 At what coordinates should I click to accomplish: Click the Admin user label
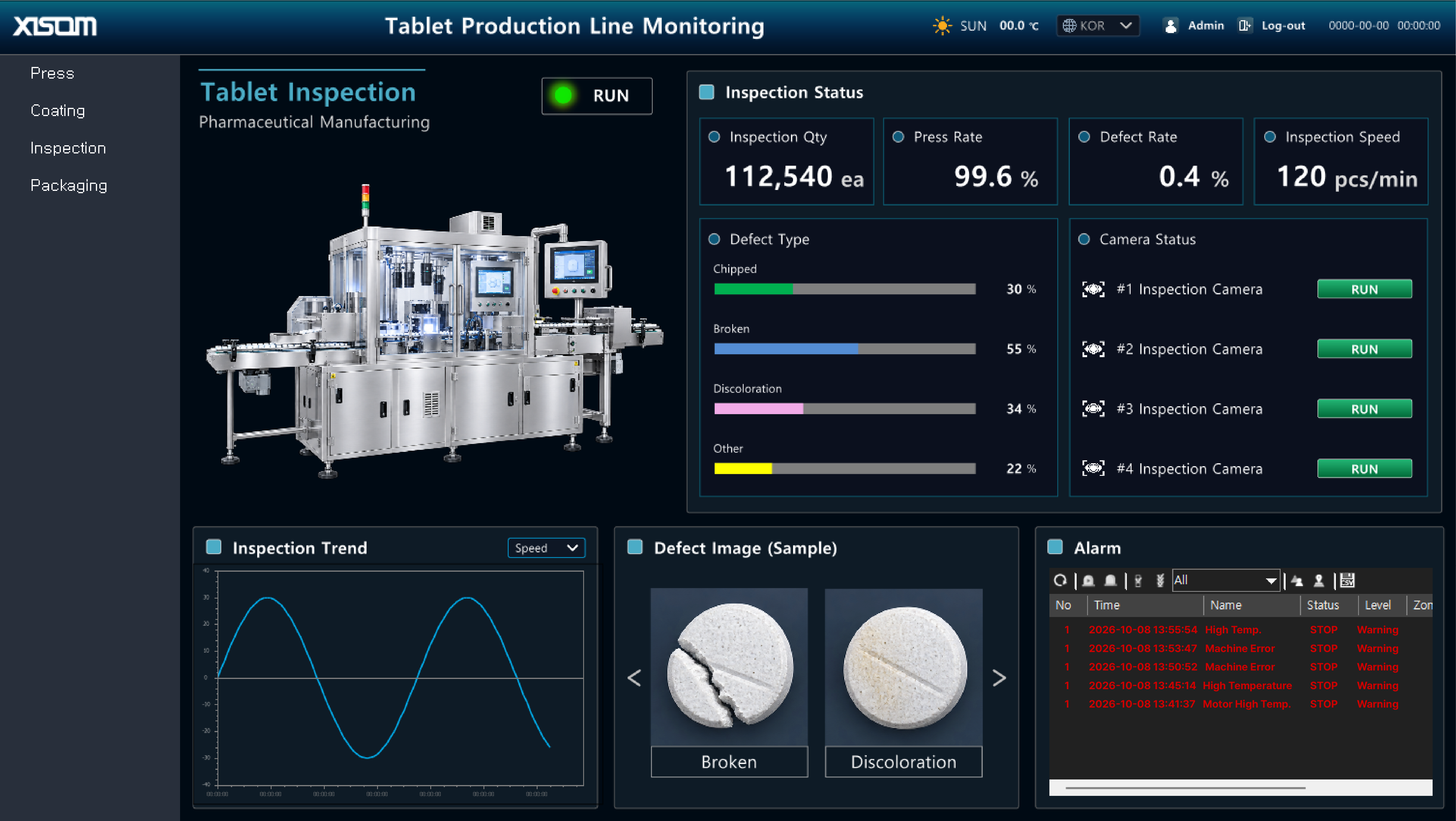[x=1205, y=25]
